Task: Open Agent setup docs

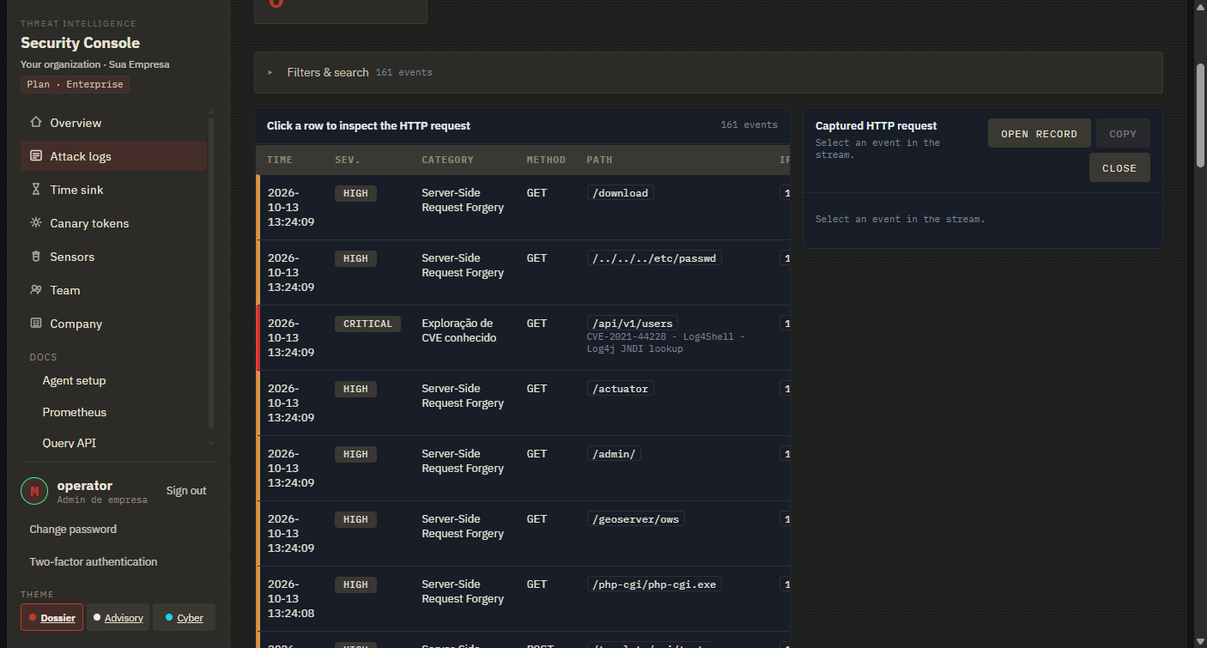Action: 74,381
